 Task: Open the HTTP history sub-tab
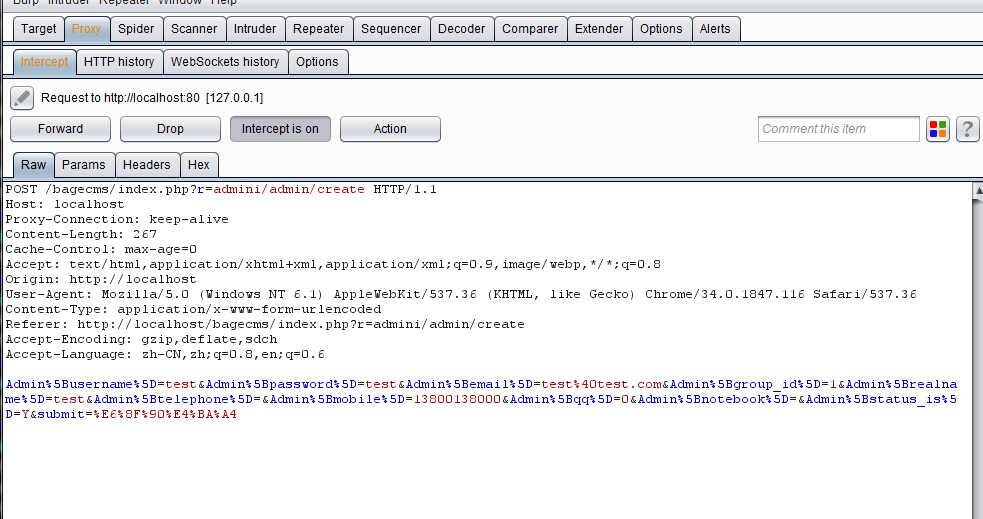[119, 62]
